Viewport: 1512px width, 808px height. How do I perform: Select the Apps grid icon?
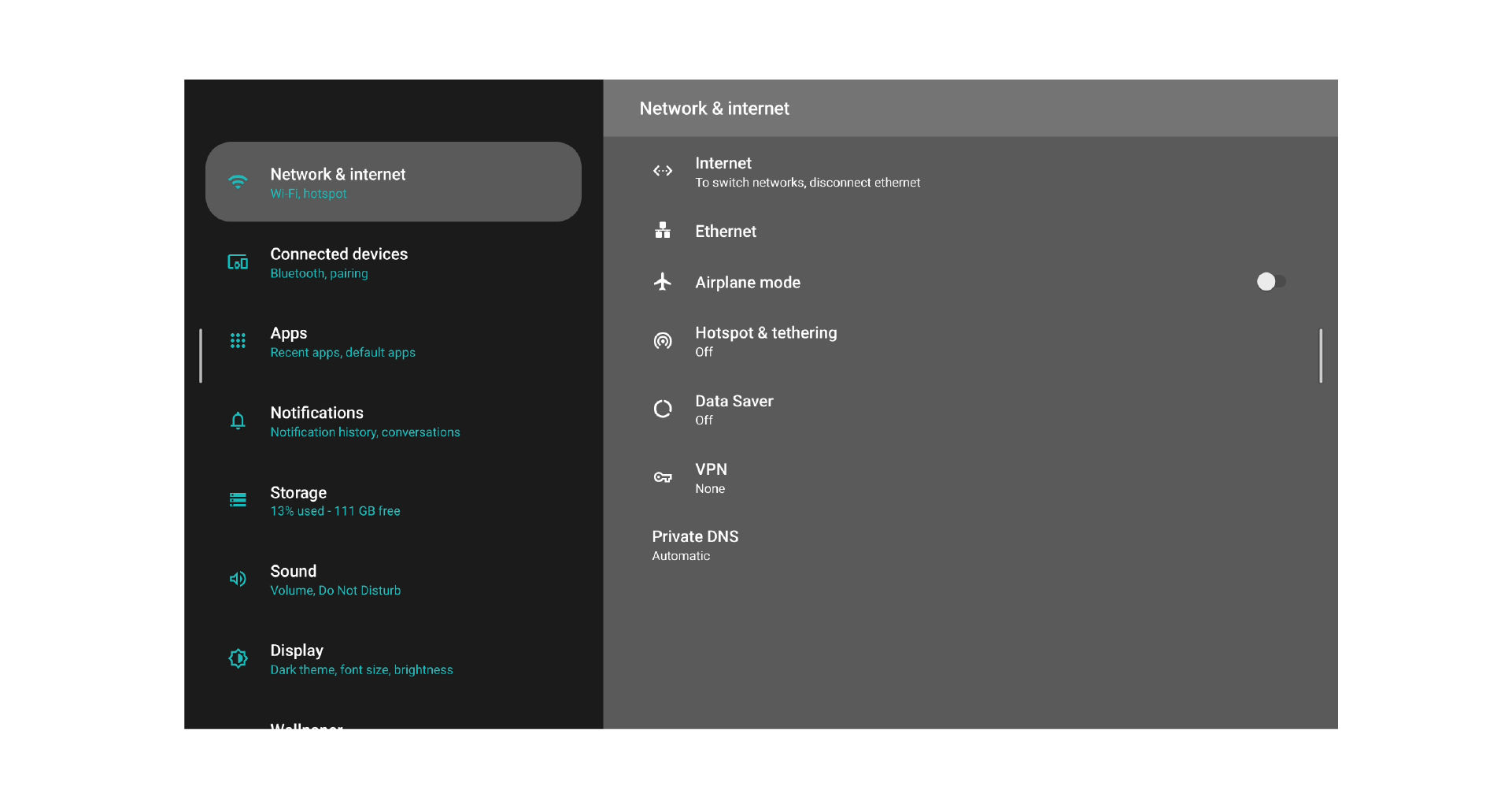238,341
